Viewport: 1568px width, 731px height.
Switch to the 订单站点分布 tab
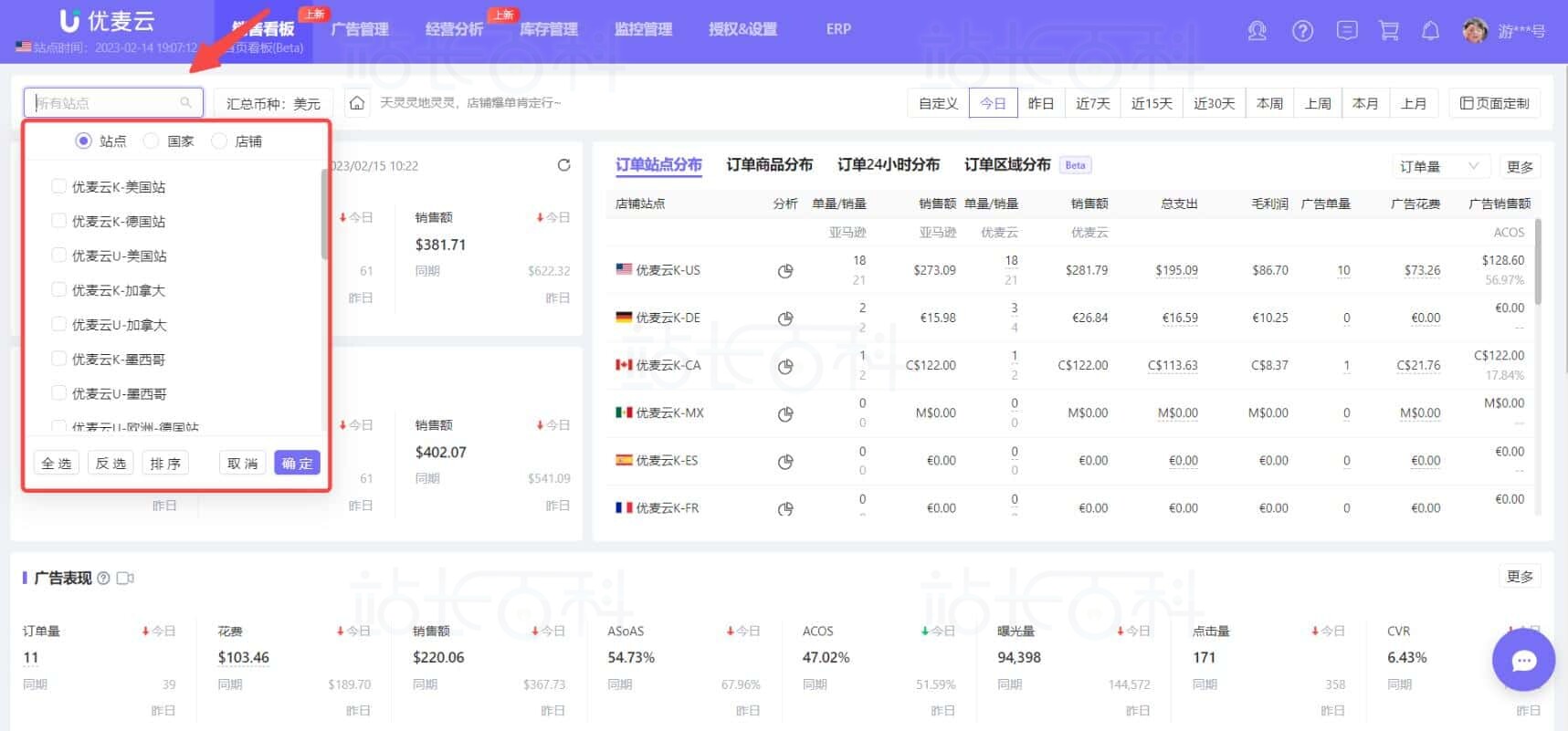point(658,164)
